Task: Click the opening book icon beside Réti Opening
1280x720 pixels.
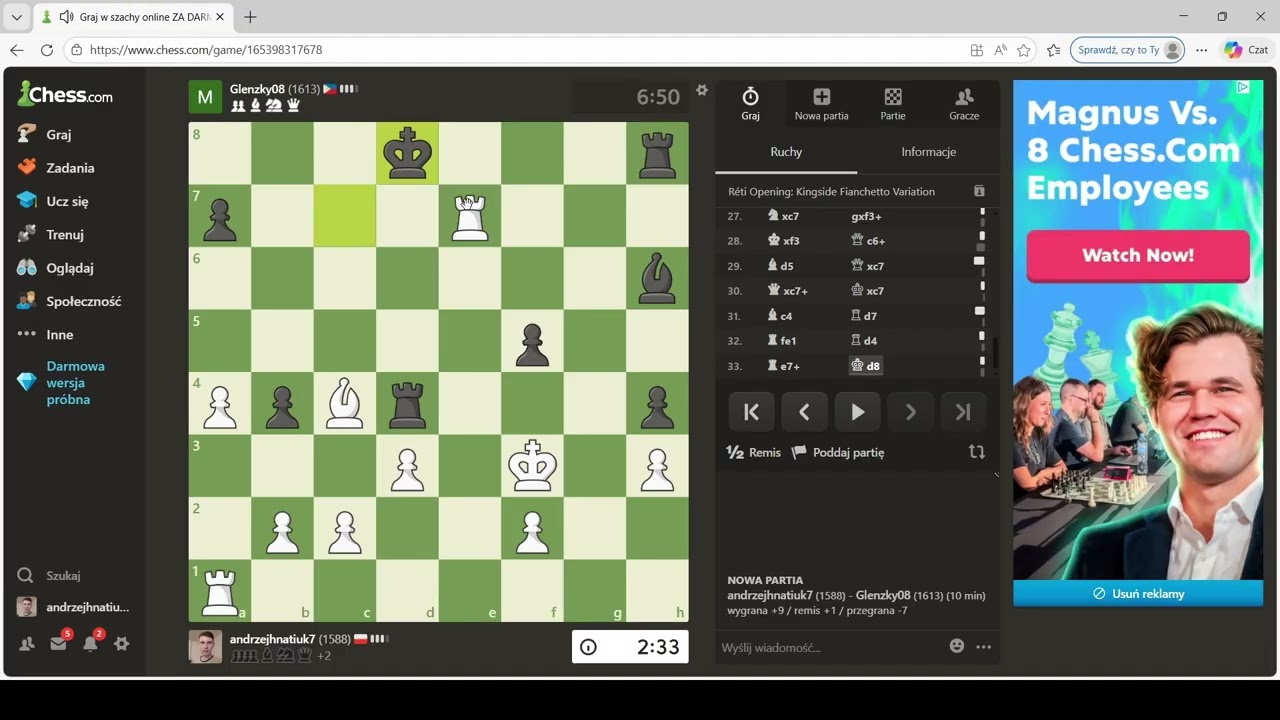Action: 979,191
